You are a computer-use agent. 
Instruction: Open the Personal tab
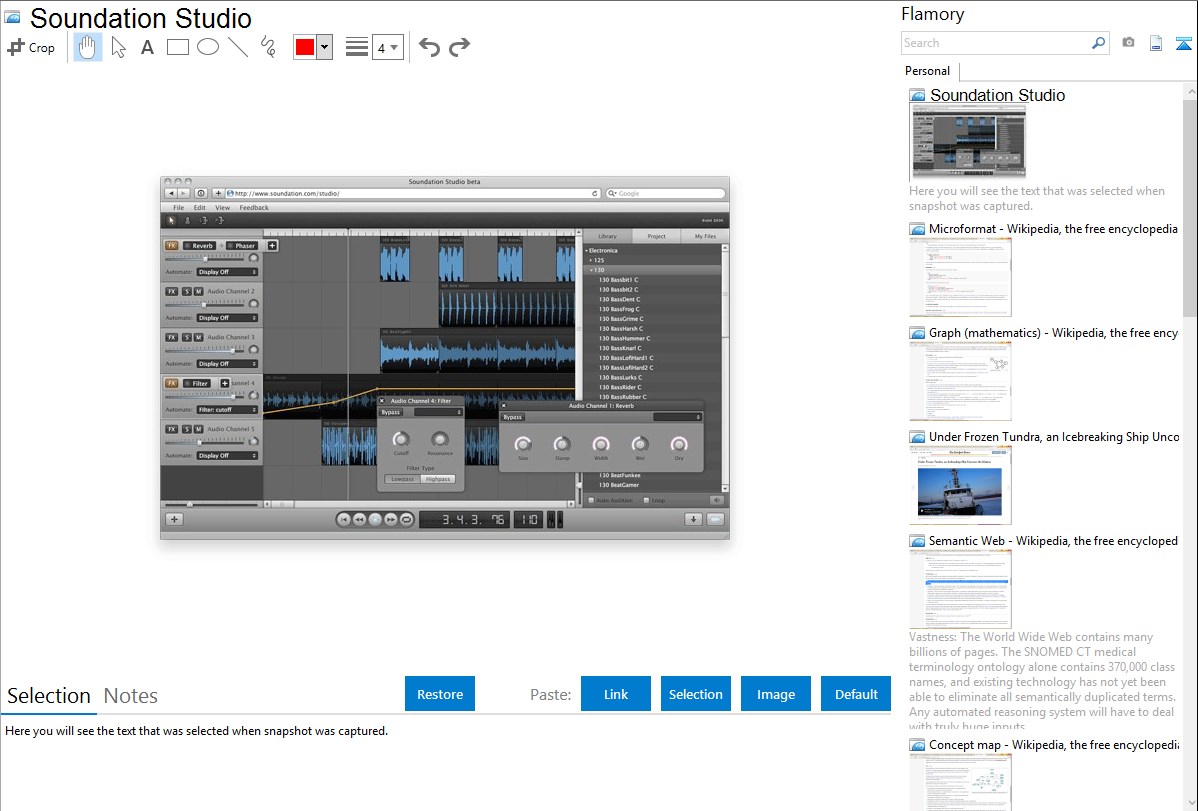coord(927,71)
